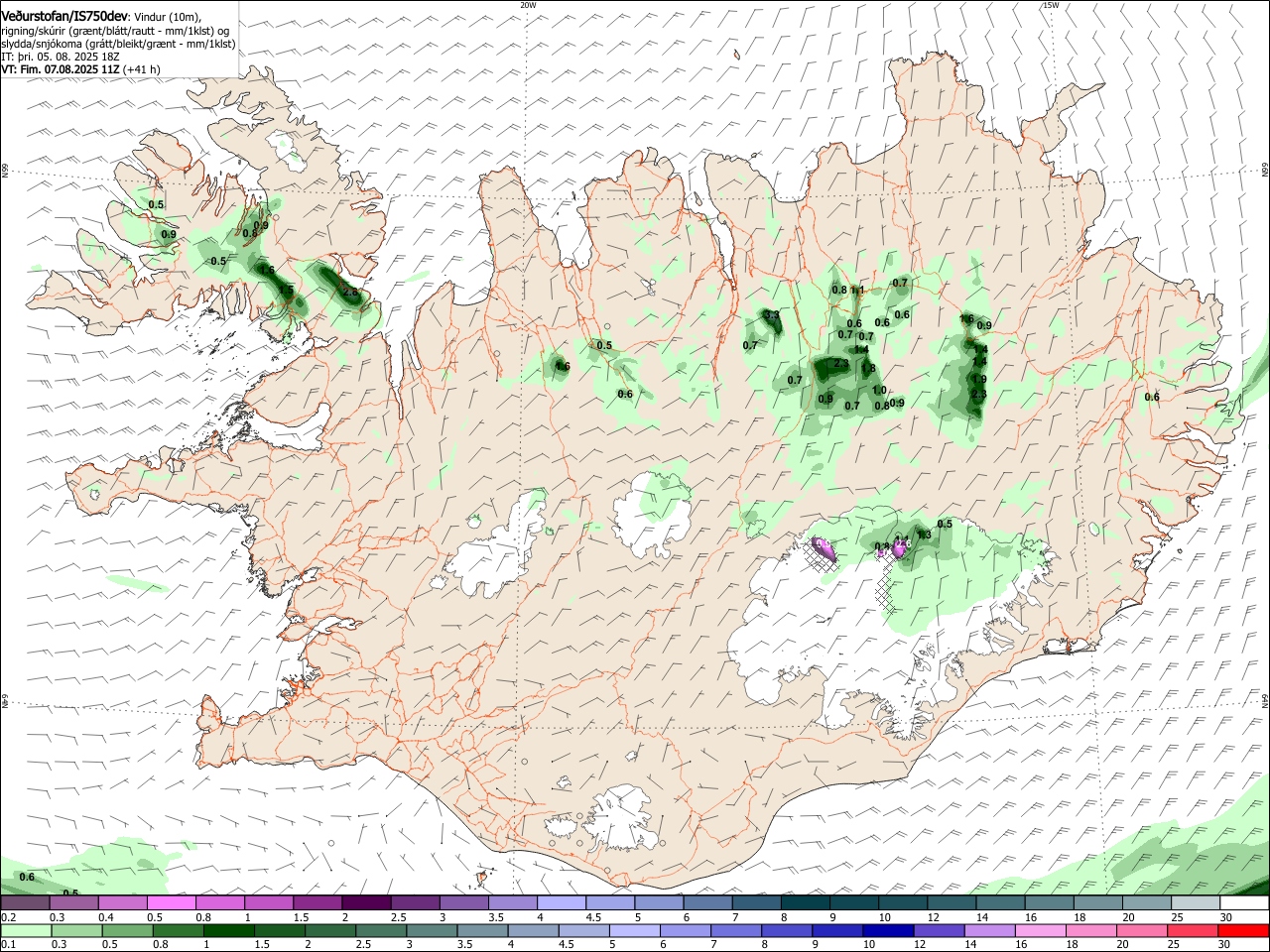Select the darkest purple swatch starting at 2
1270x952 pixels.
pyautogui.click(x=367, y=903)
